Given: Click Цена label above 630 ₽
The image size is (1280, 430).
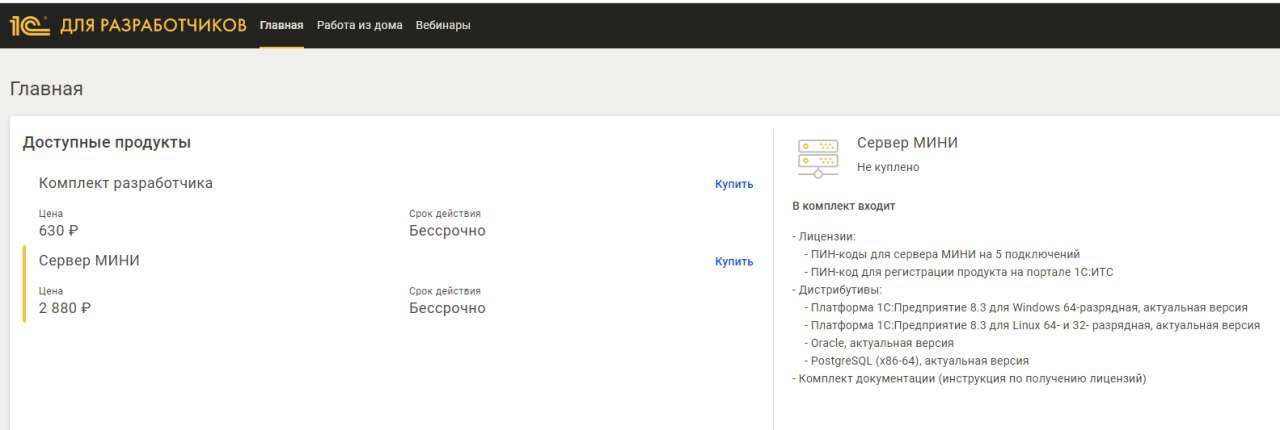Looking at the screenshot, I should (51, 214).
